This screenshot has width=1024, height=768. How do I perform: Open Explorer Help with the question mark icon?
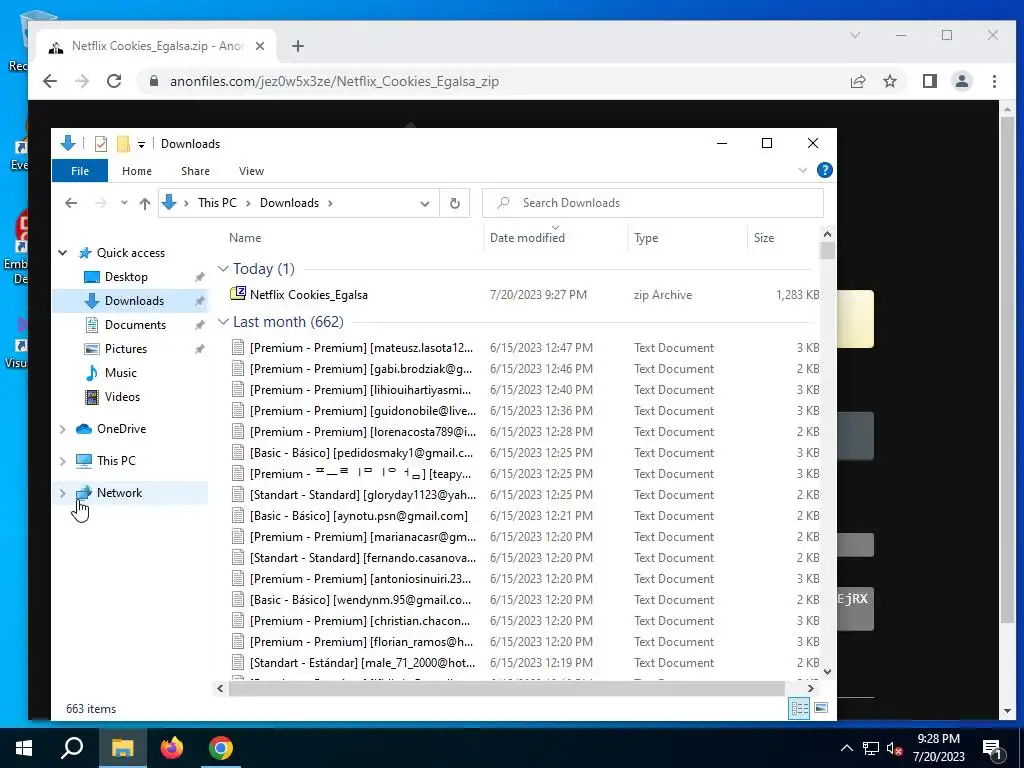[825, 170]
